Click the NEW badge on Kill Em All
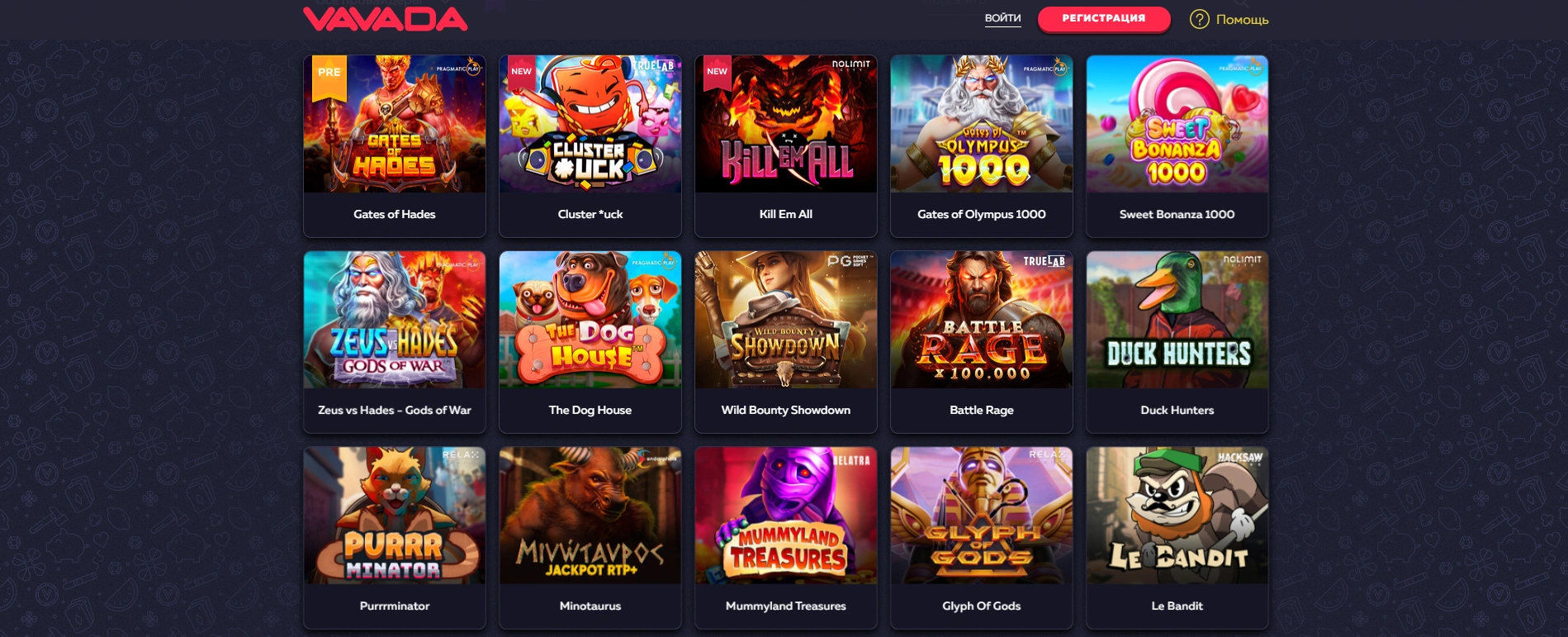Viewport: 1568px width, 637px height. point(717,73)
